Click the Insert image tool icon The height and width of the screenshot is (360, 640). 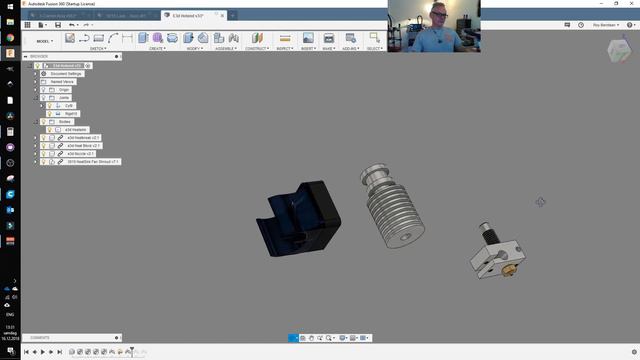tap(308, 38)
